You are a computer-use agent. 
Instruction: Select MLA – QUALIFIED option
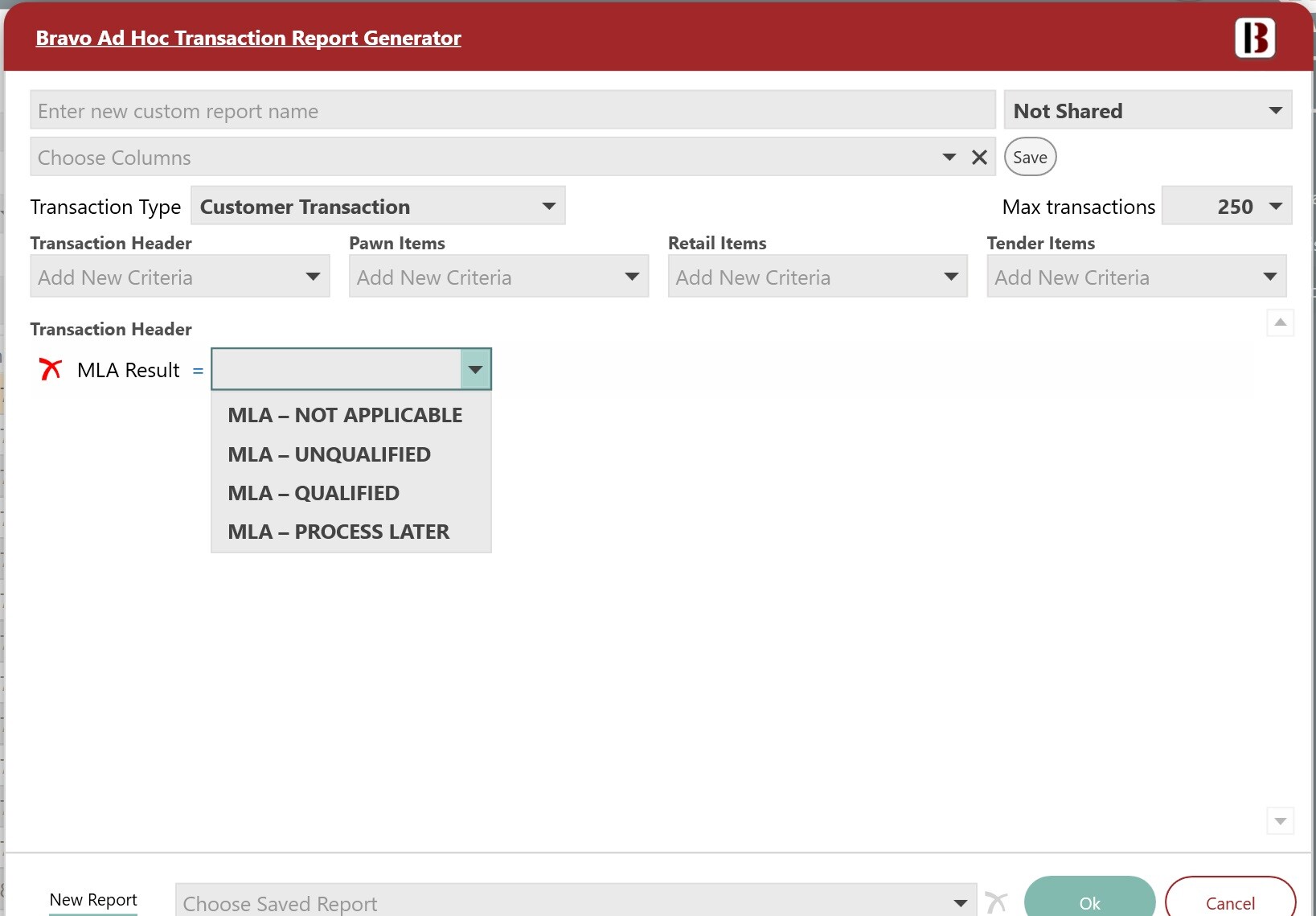click(351, 493)
